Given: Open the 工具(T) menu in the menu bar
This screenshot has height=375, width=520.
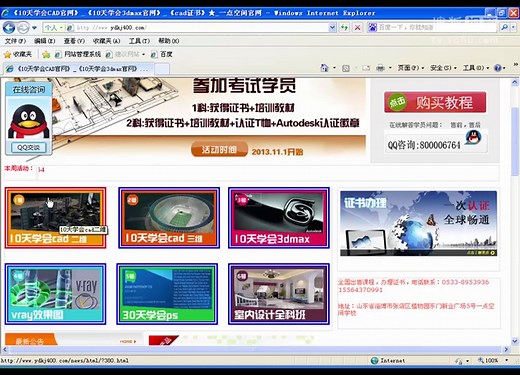Looking at the screenshot, I should [139, 41].
